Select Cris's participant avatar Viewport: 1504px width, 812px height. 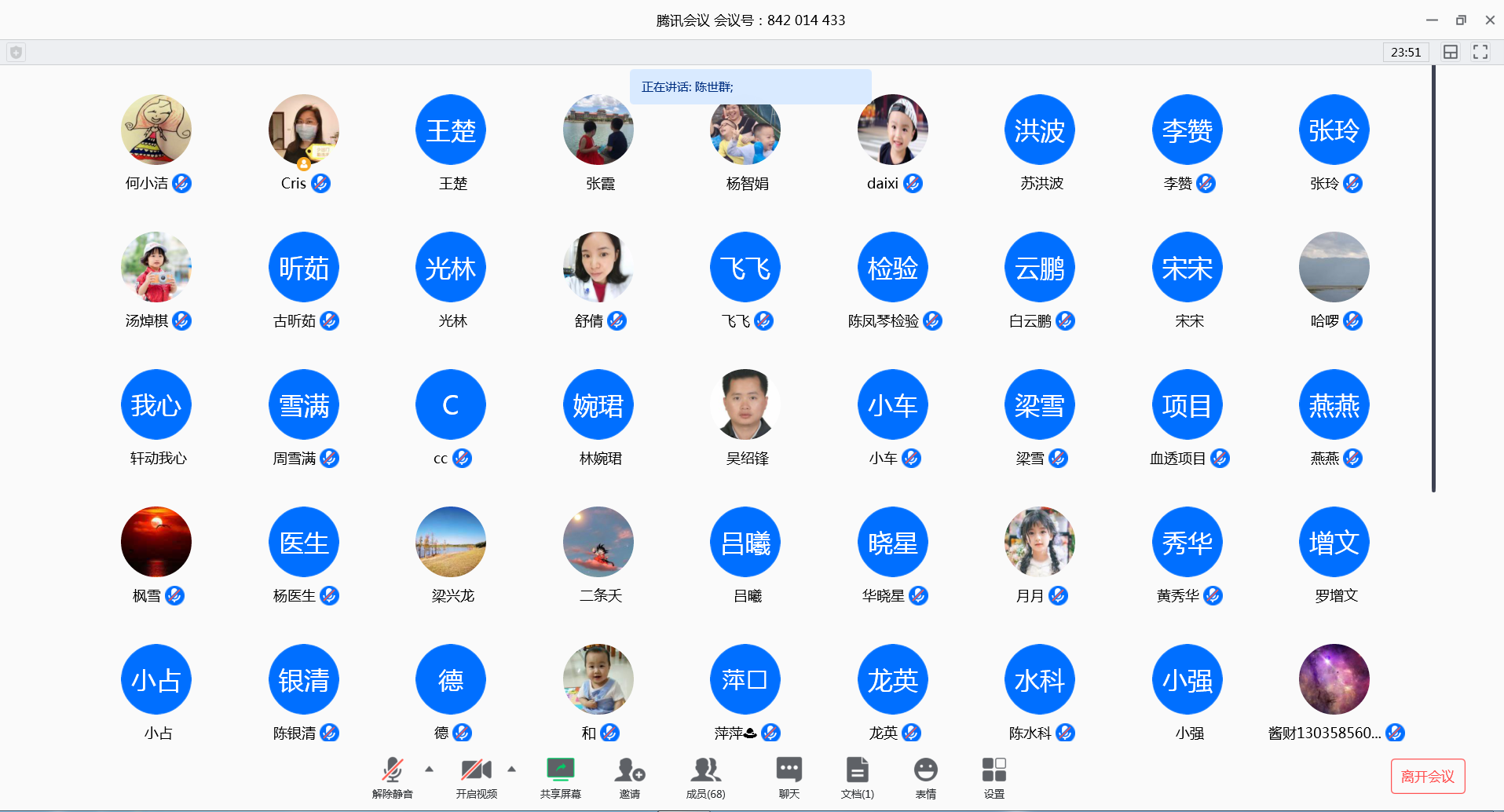tap(304, 130)
